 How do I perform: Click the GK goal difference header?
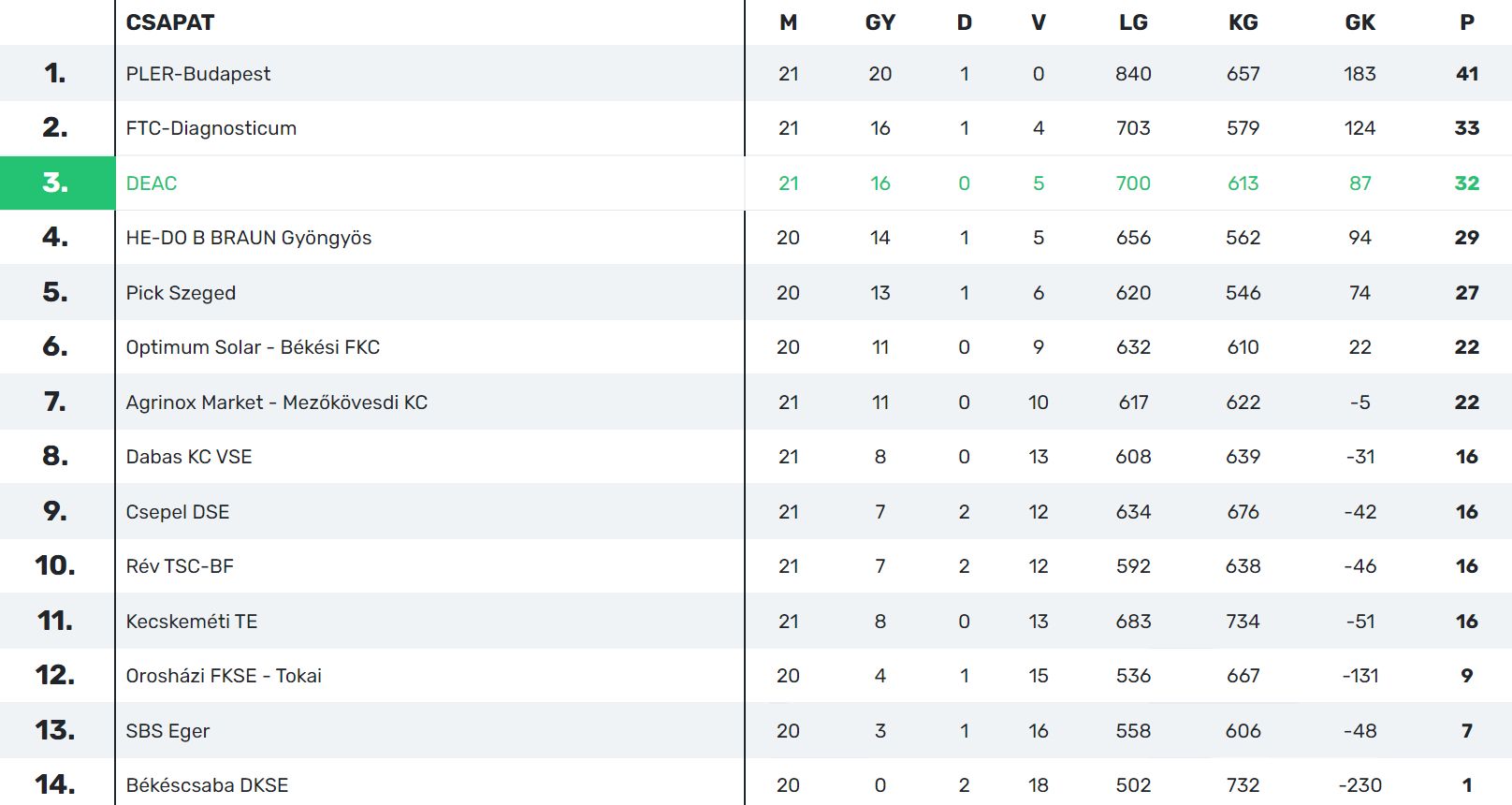coord(1359,22)
